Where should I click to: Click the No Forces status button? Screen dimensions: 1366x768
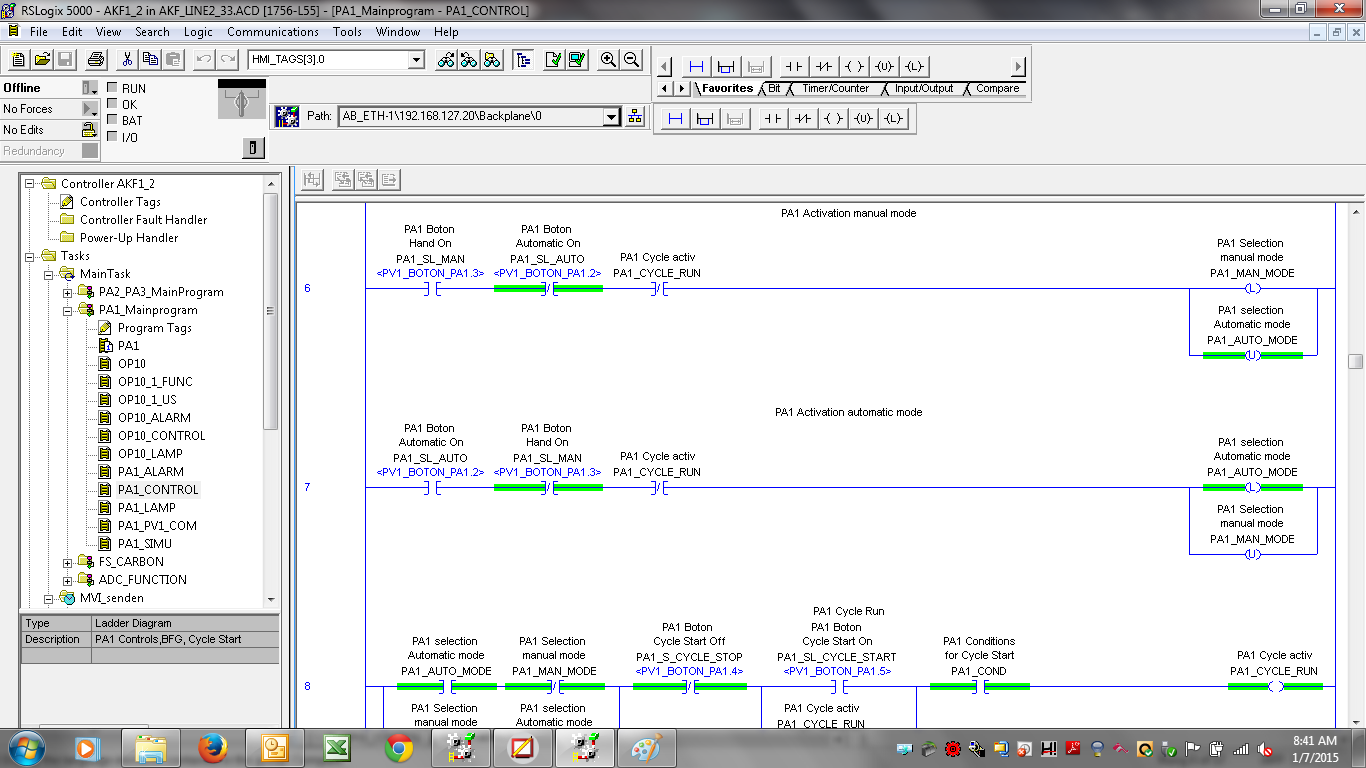pos(40,109)
